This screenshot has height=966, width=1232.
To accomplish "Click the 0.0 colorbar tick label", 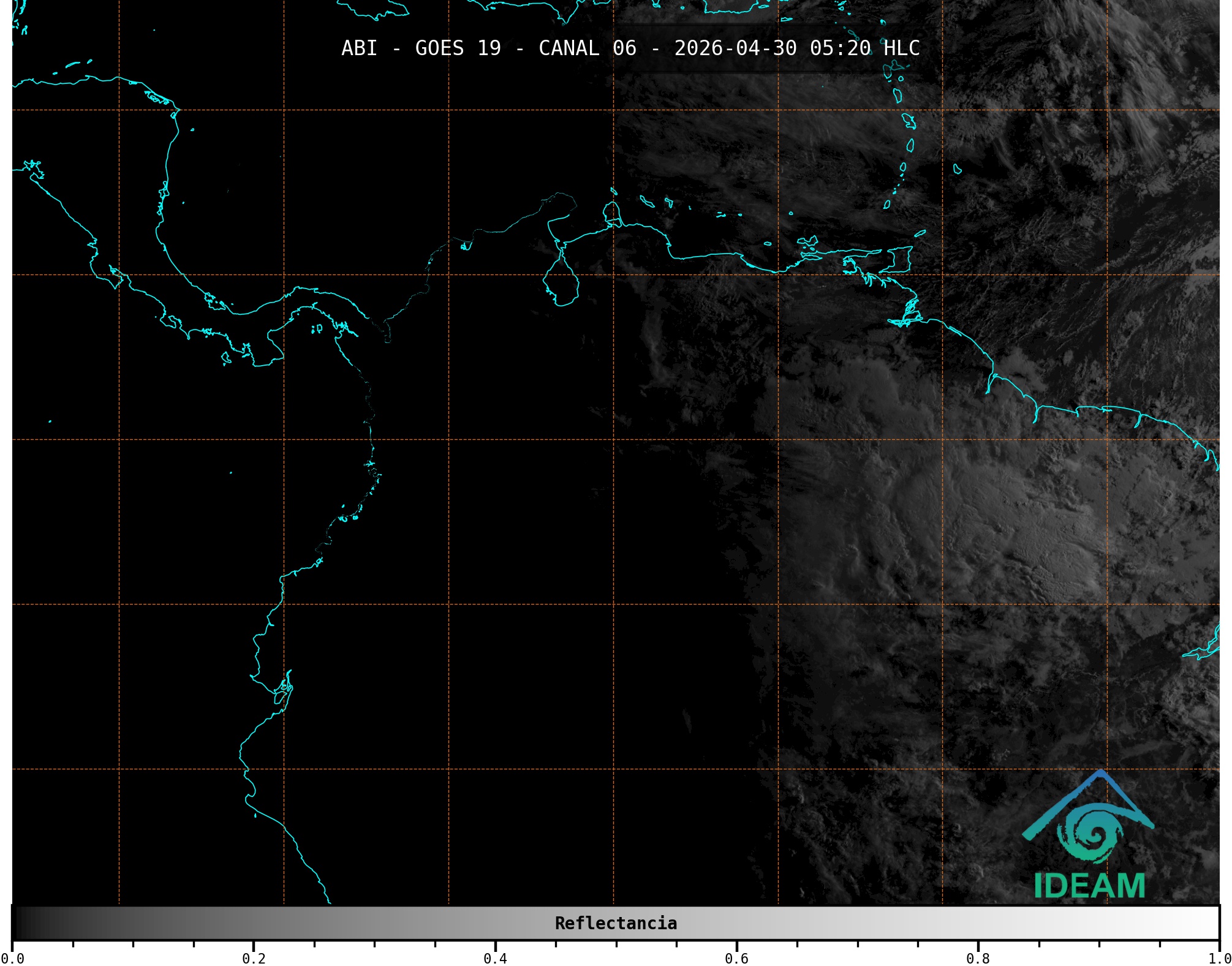I will point(12,958).
